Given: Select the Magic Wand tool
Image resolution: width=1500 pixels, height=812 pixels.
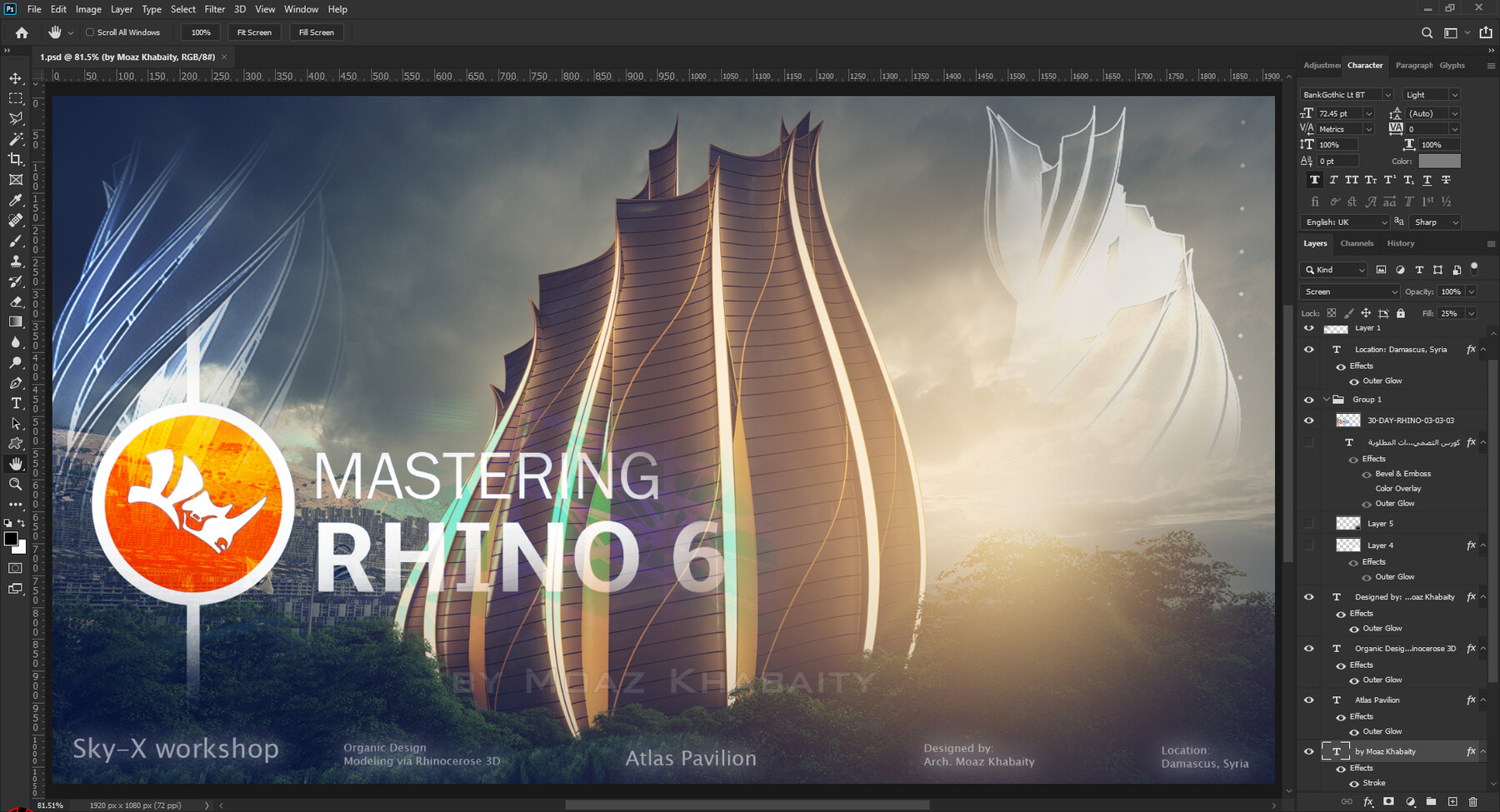Looking at the screenshot, I should tap(16, 139).
